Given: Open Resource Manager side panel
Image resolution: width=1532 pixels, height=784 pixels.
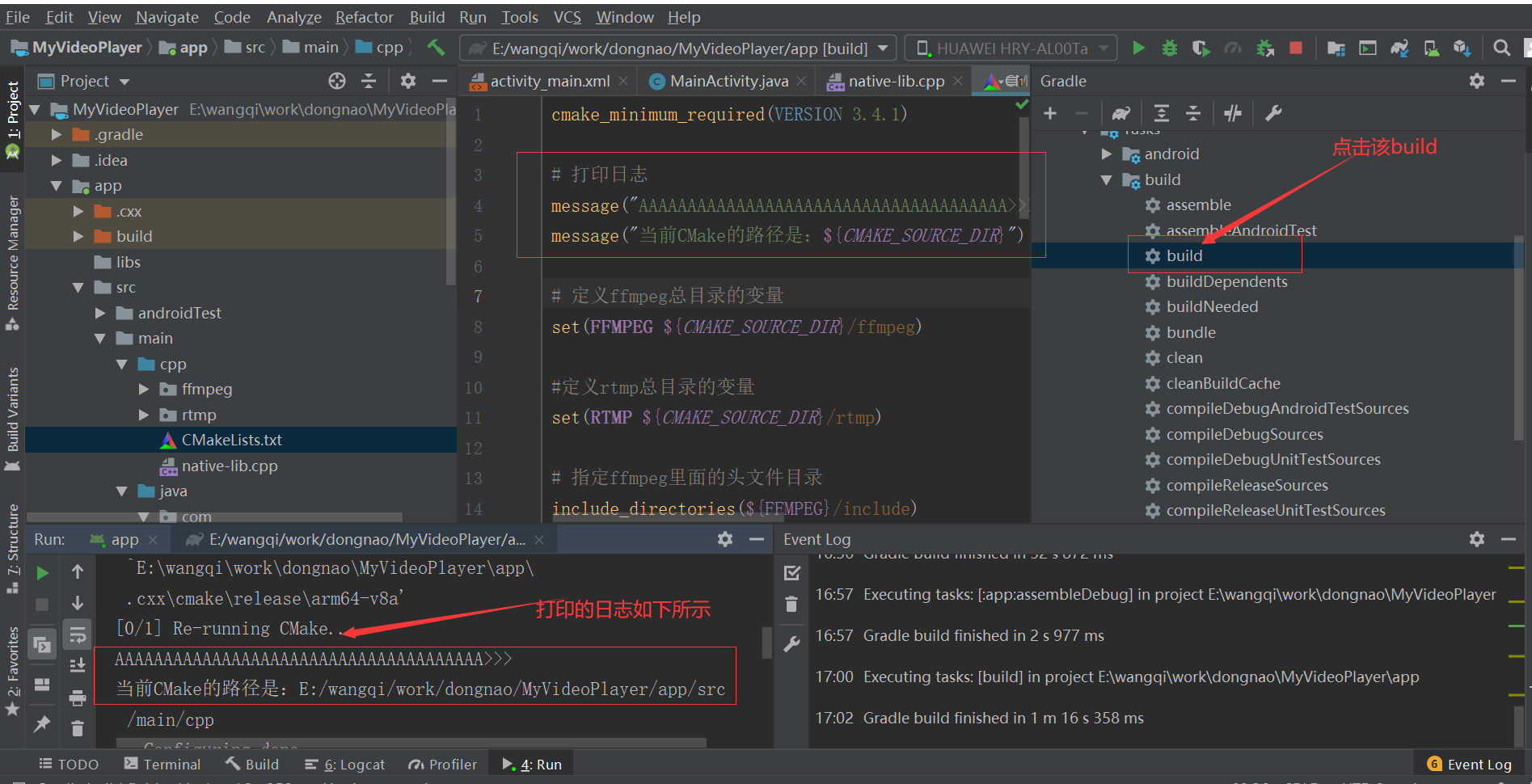Looking at the screenshot, I should coord(12,263).
